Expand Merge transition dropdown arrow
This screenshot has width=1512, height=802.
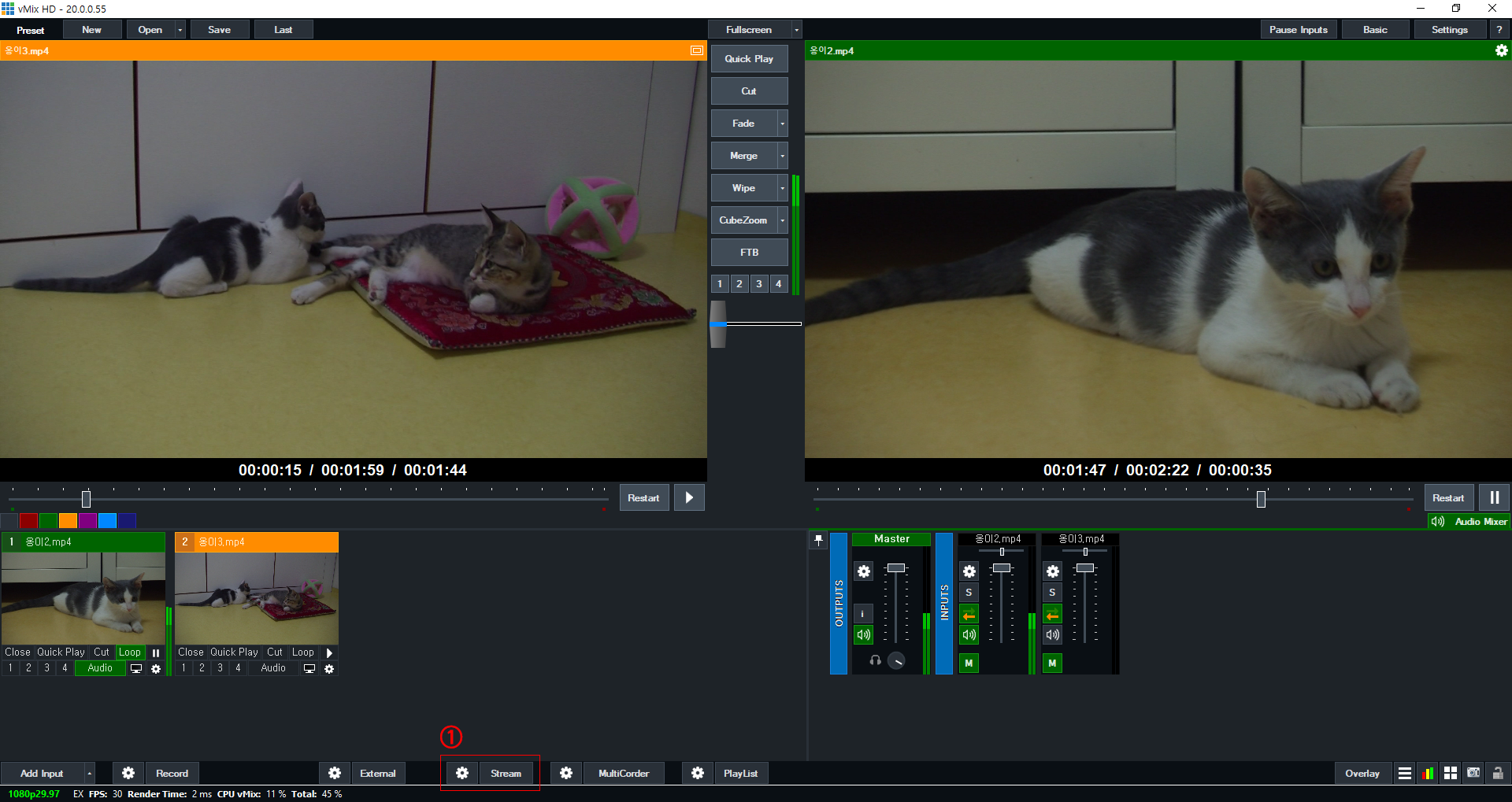coord(782,156)
